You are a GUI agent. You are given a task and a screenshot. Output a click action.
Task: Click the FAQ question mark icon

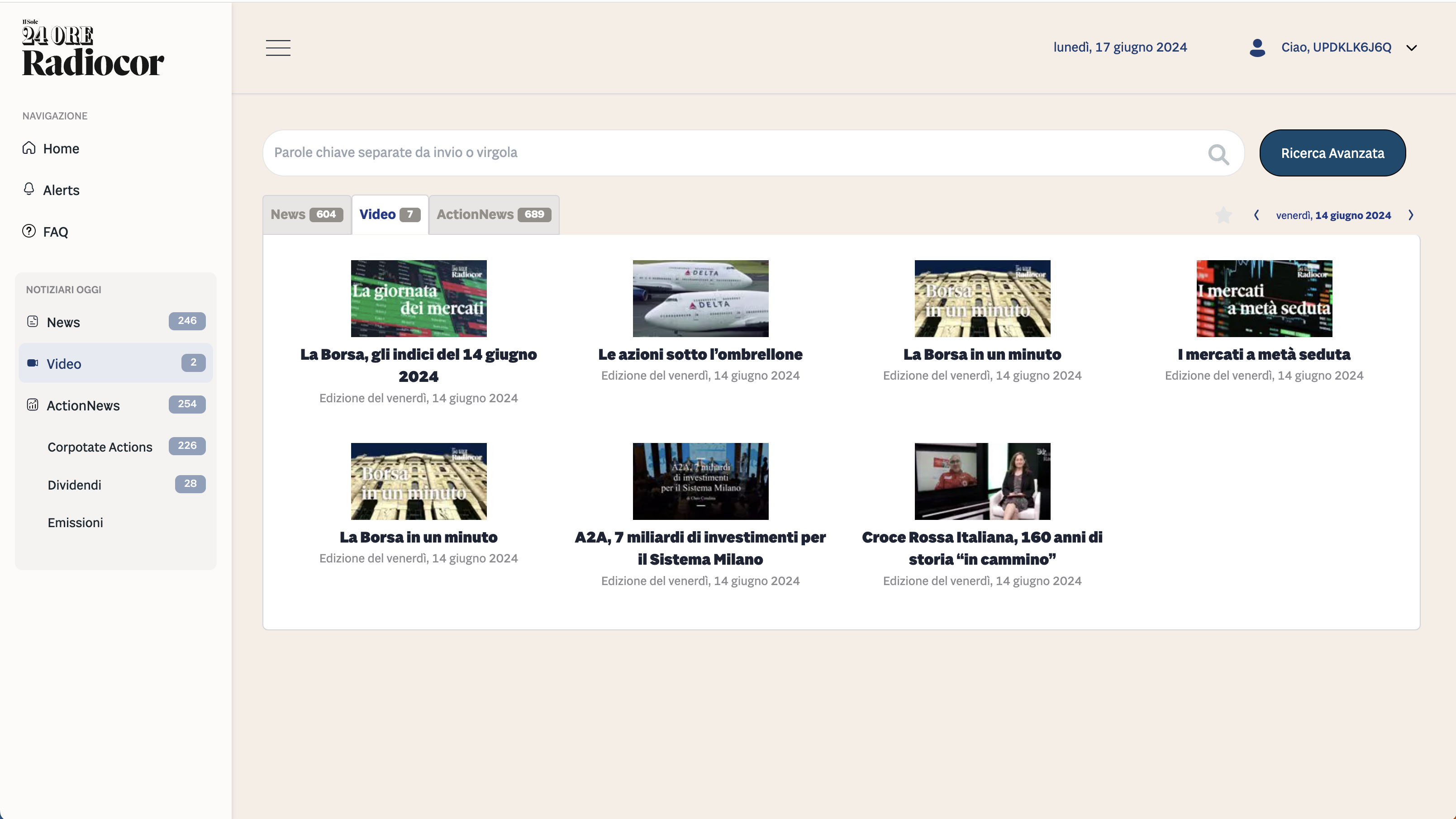click(29, 231)
